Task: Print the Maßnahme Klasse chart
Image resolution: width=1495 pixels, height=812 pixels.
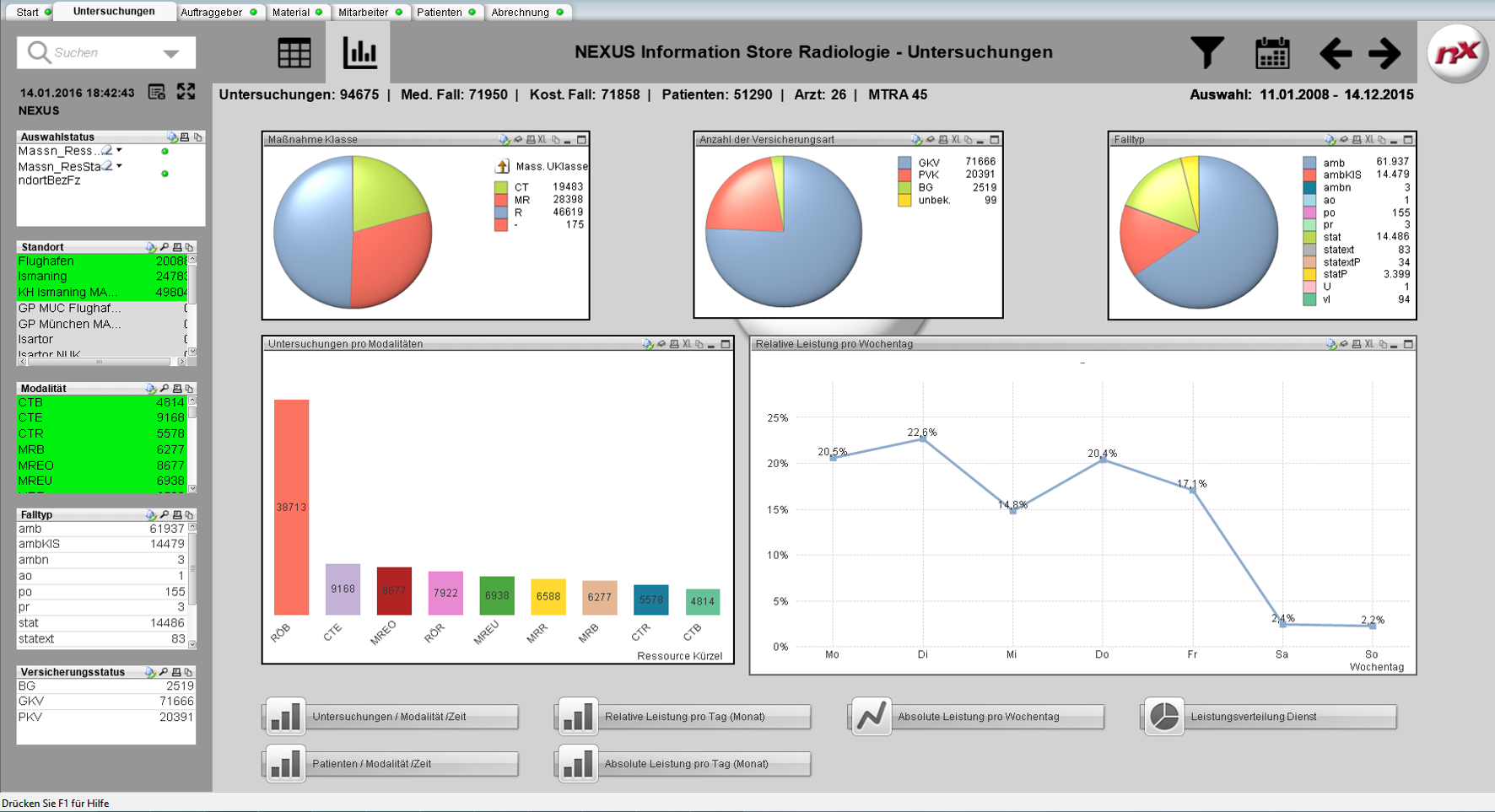Action: coord(531,140)
